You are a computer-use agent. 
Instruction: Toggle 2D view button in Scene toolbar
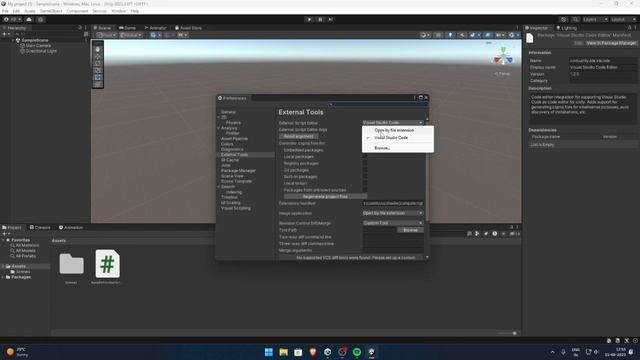coord(438,35)
